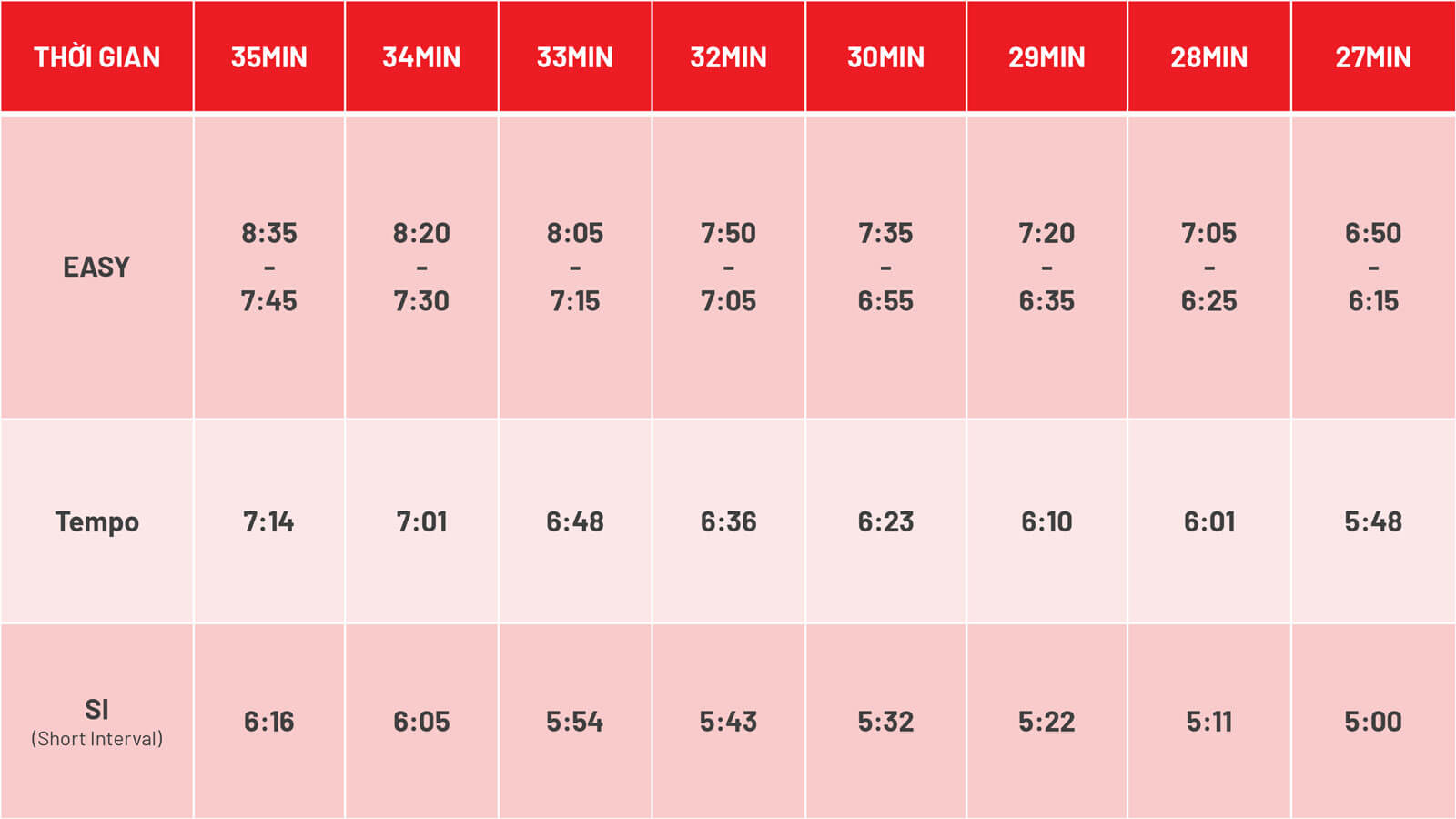Select the 32MIN column header
The image size is (1456, 819).
729,56
